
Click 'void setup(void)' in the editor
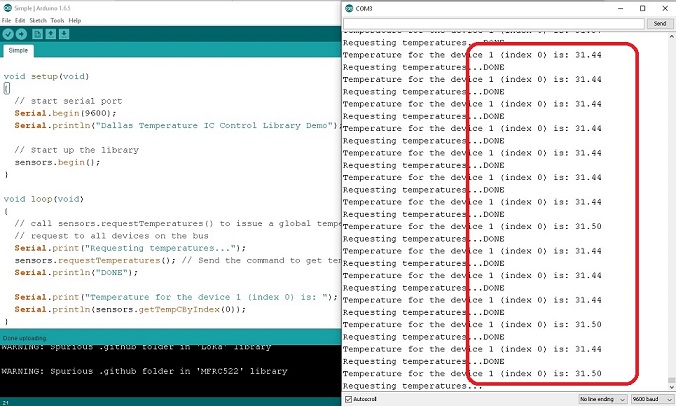pos(47,76)
